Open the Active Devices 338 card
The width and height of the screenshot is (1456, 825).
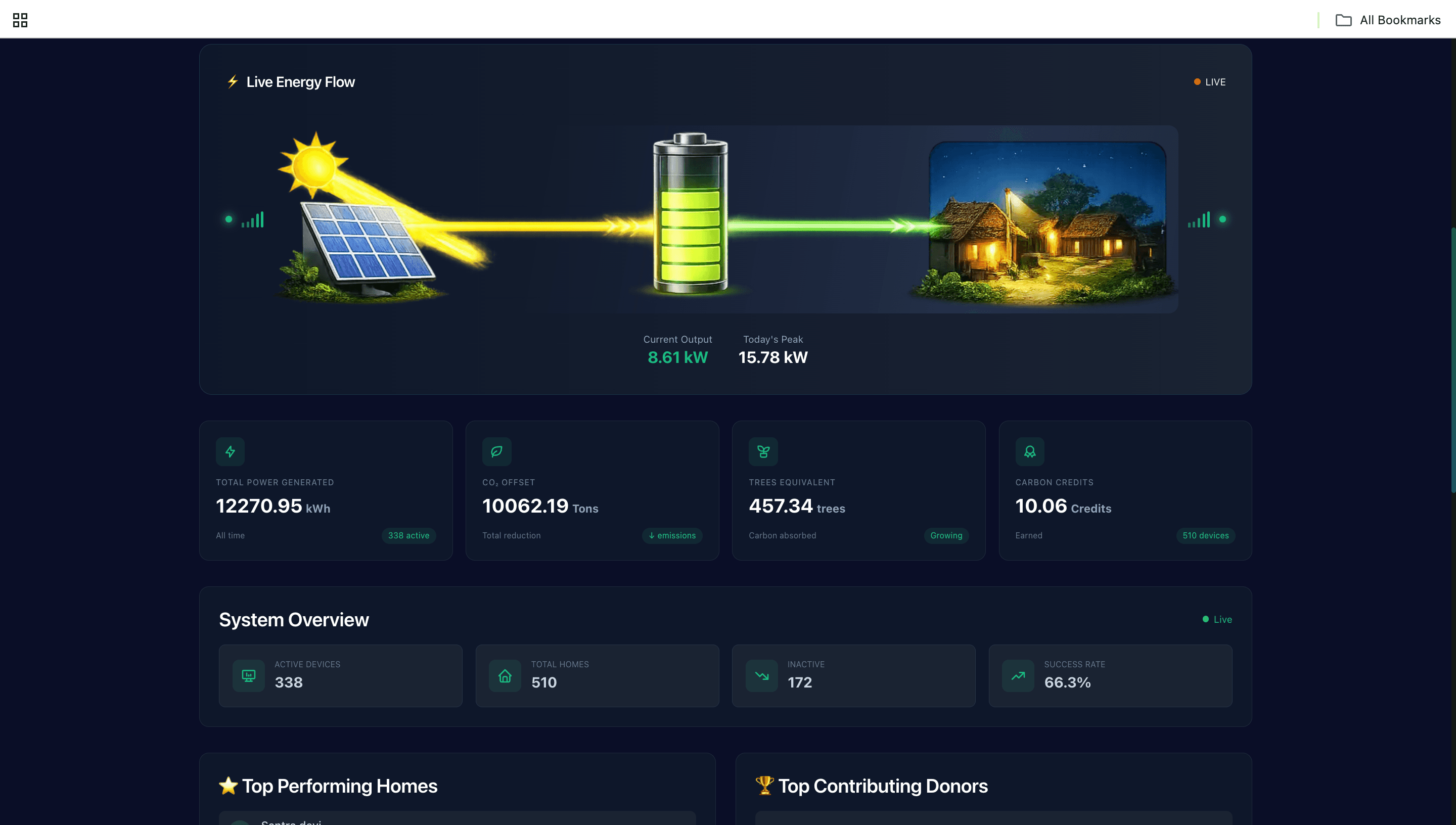tap(340, 675)
